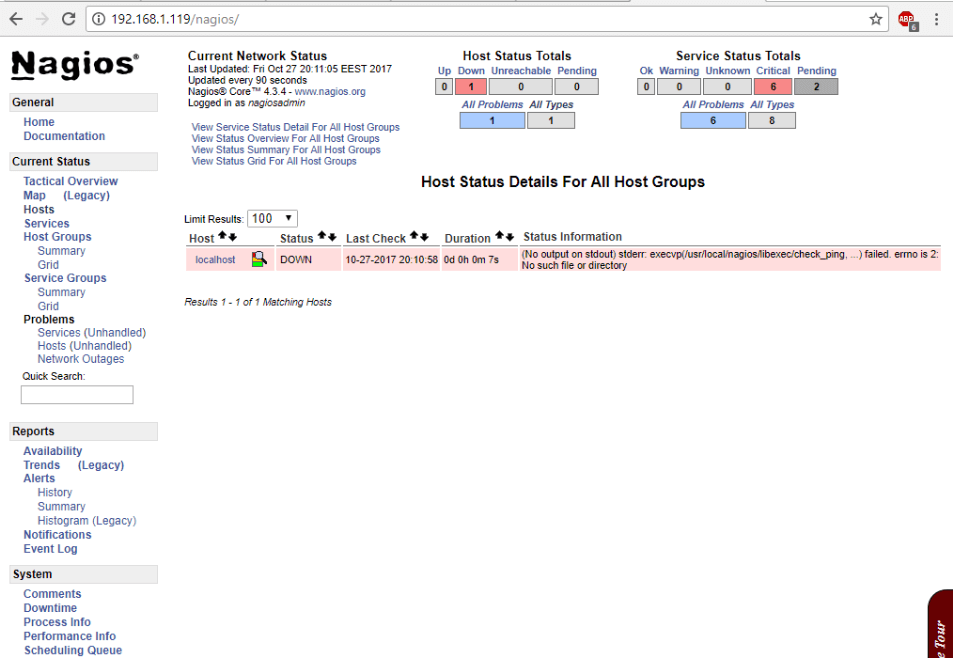Open Network Outages link
This screenshot has height=659, width=954.
[x=81, y=359]
